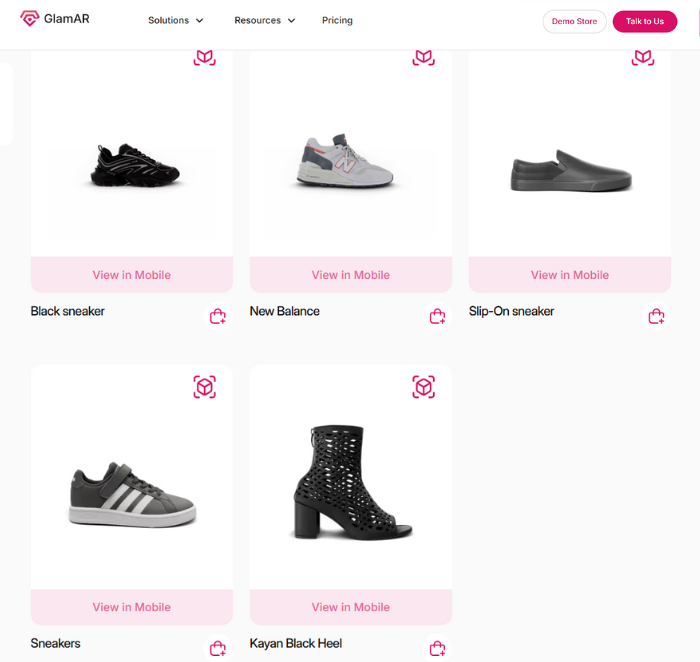Click the Talk to Us button
Image resolution: width=700 pixels, height=662 pixels.
[645, 21]
